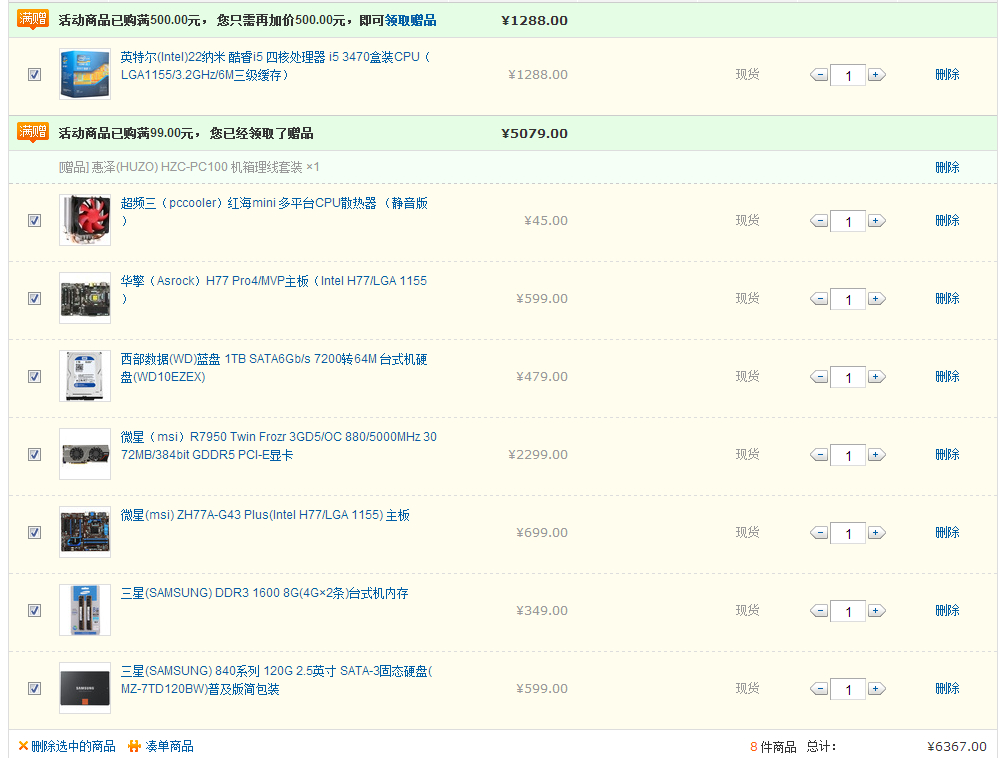Image resolution: width=1007 pixels, height=758 pixels.
Task: Uncheck the msi R7950 graphics card item
Action: coord(35,454)
